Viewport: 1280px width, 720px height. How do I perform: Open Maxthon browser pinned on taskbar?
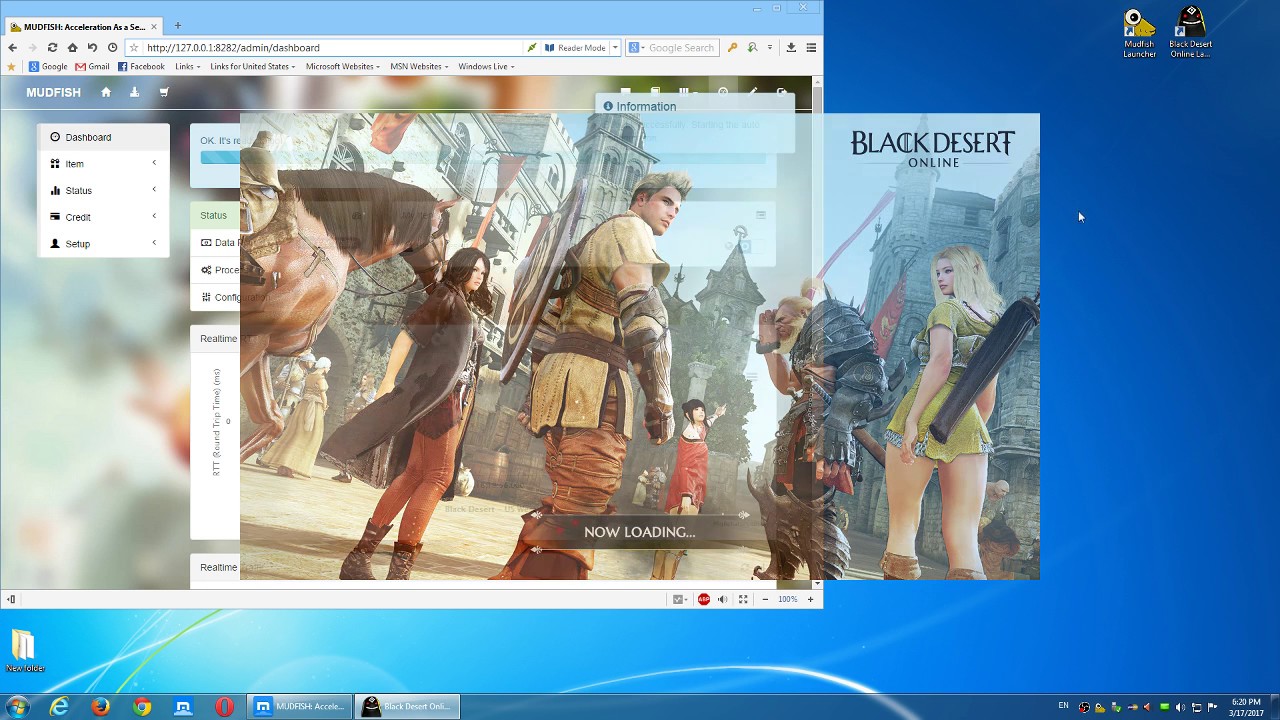pos(183,707)
